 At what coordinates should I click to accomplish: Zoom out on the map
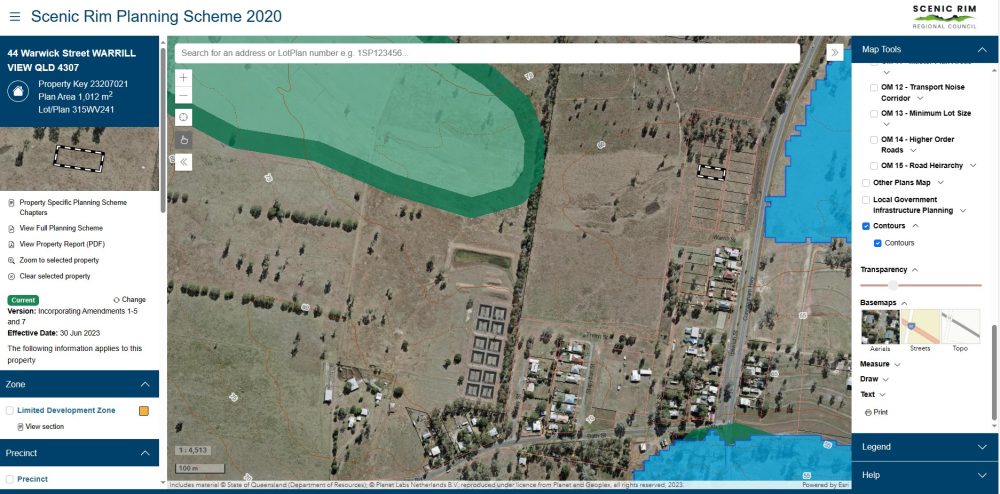click(183, 96)
